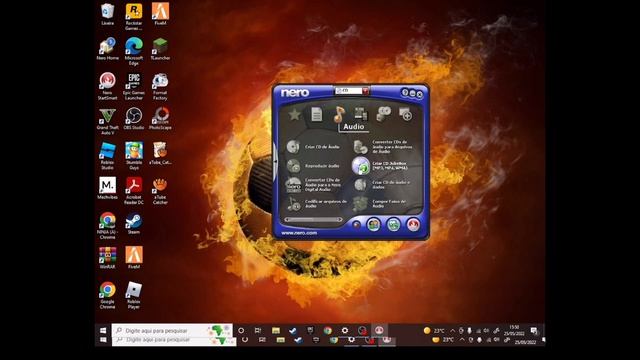Open Nero StartSmart desktop icon

(x=107, y=86)
